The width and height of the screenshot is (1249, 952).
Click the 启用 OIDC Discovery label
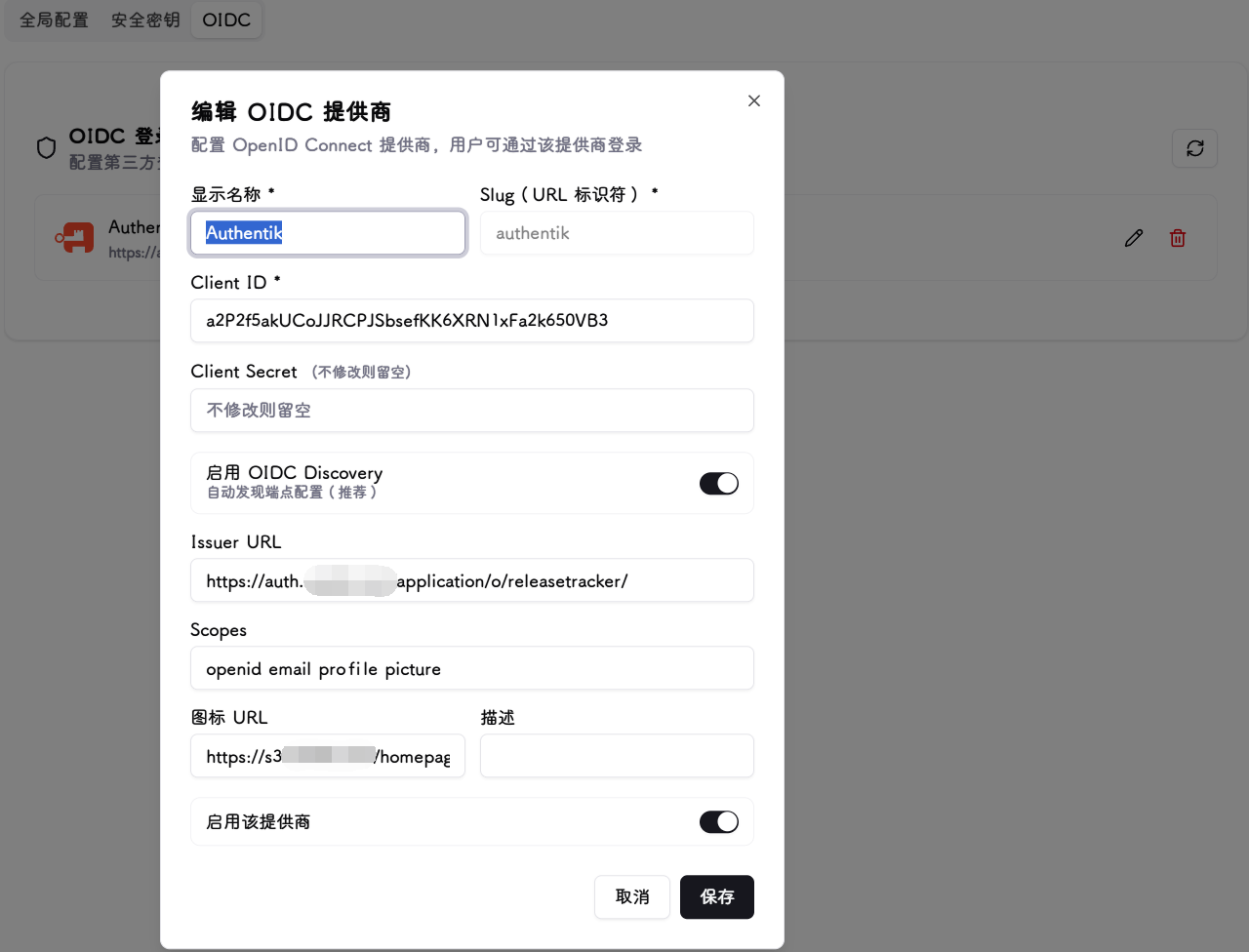pos(295,473)
